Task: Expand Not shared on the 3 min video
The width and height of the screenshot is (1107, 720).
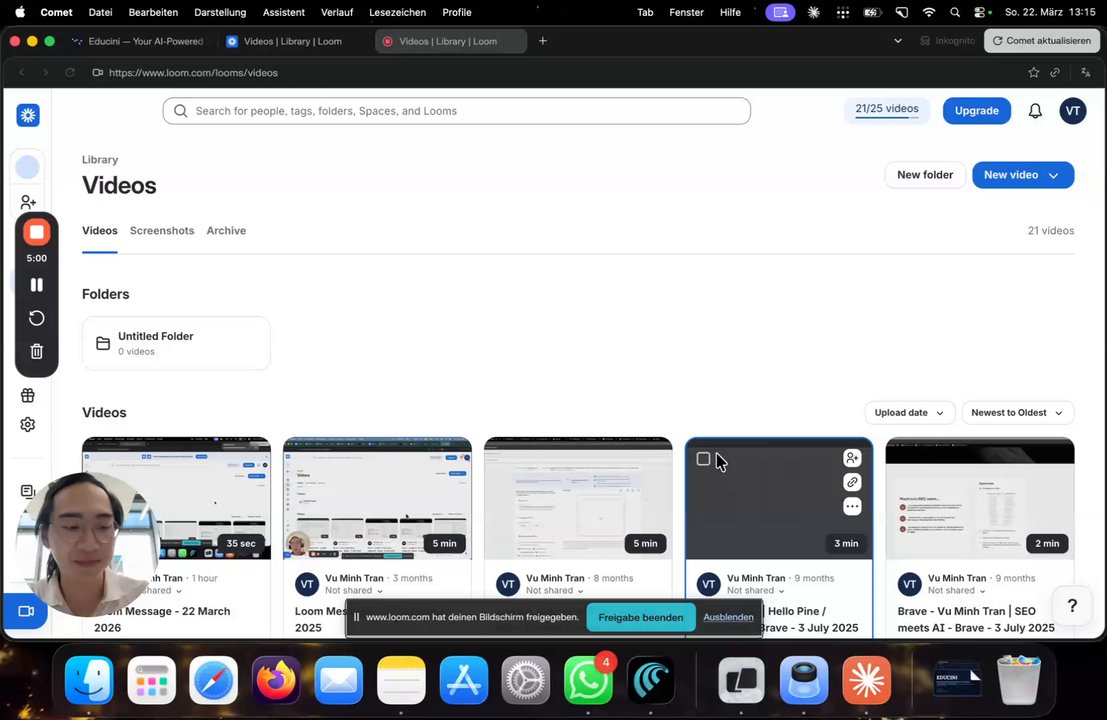Action: 755,591
